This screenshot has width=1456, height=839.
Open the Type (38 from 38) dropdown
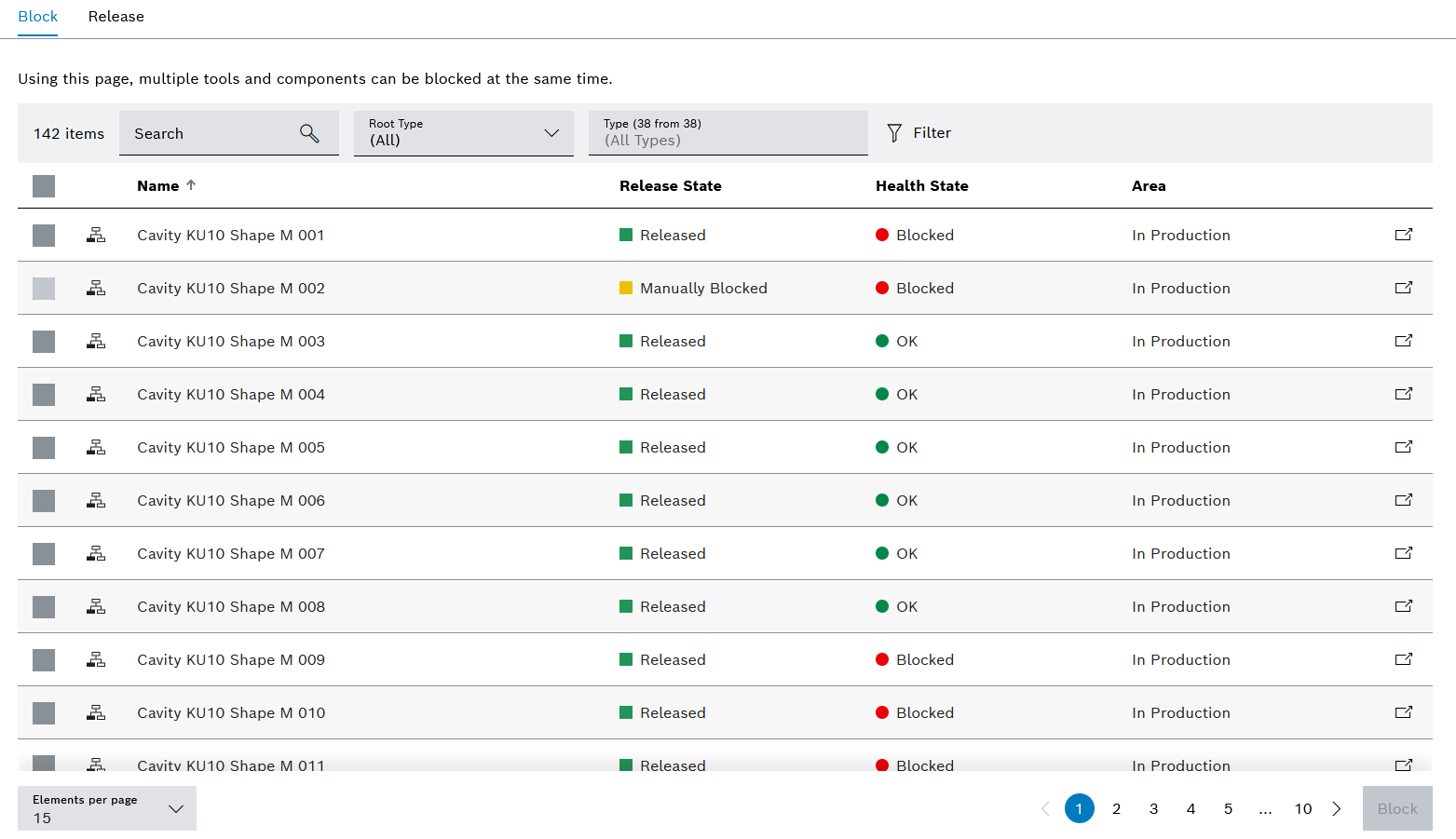click(728, 133)
